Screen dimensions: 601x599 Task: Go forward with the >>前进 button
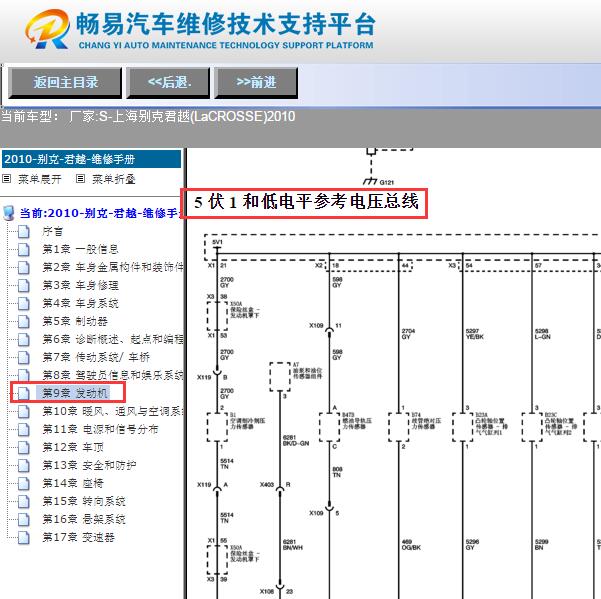[256, 82]
